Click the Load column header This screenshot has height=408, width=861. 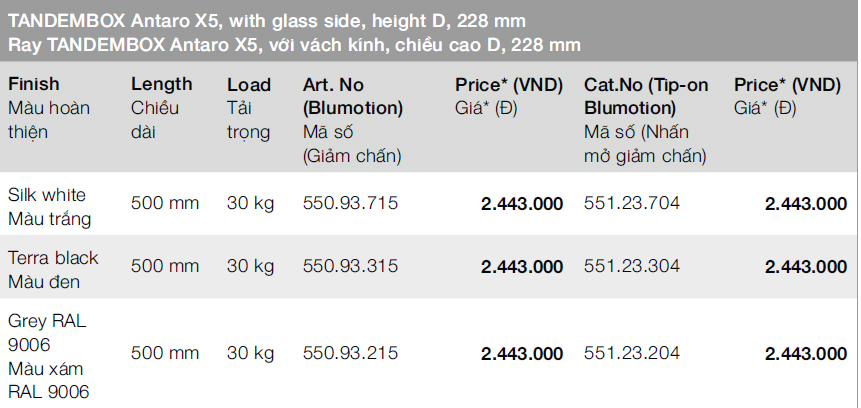point(248,84)
